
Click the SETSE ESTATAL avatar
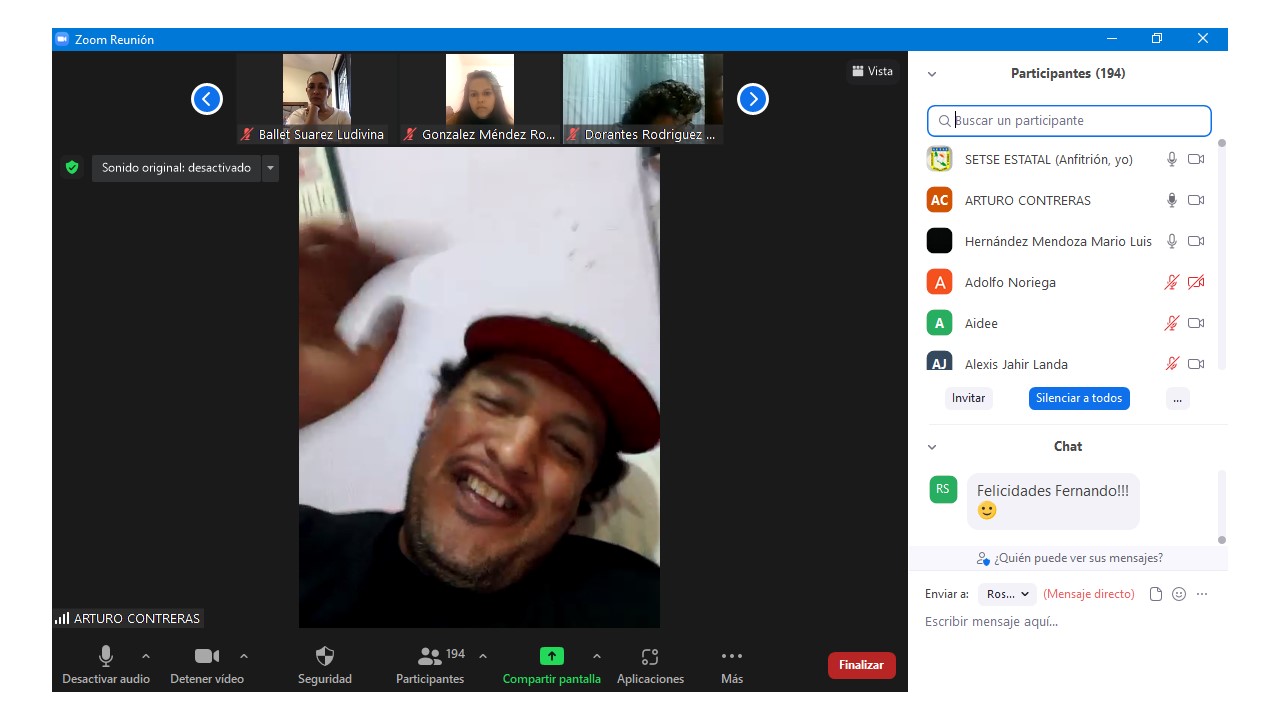(939, 159)
